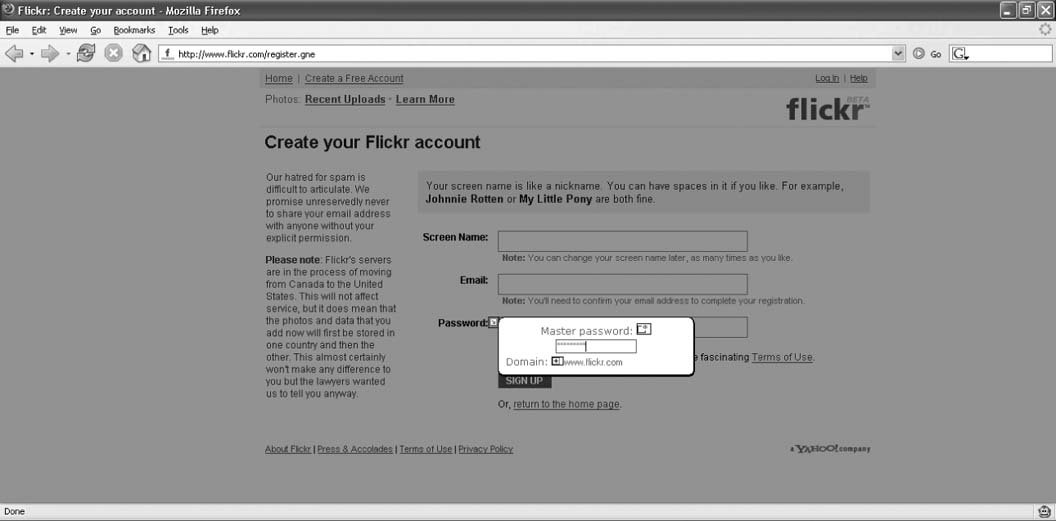
Task: Open the Privacy Policy footer link
Action: click(x=486, y=449)
